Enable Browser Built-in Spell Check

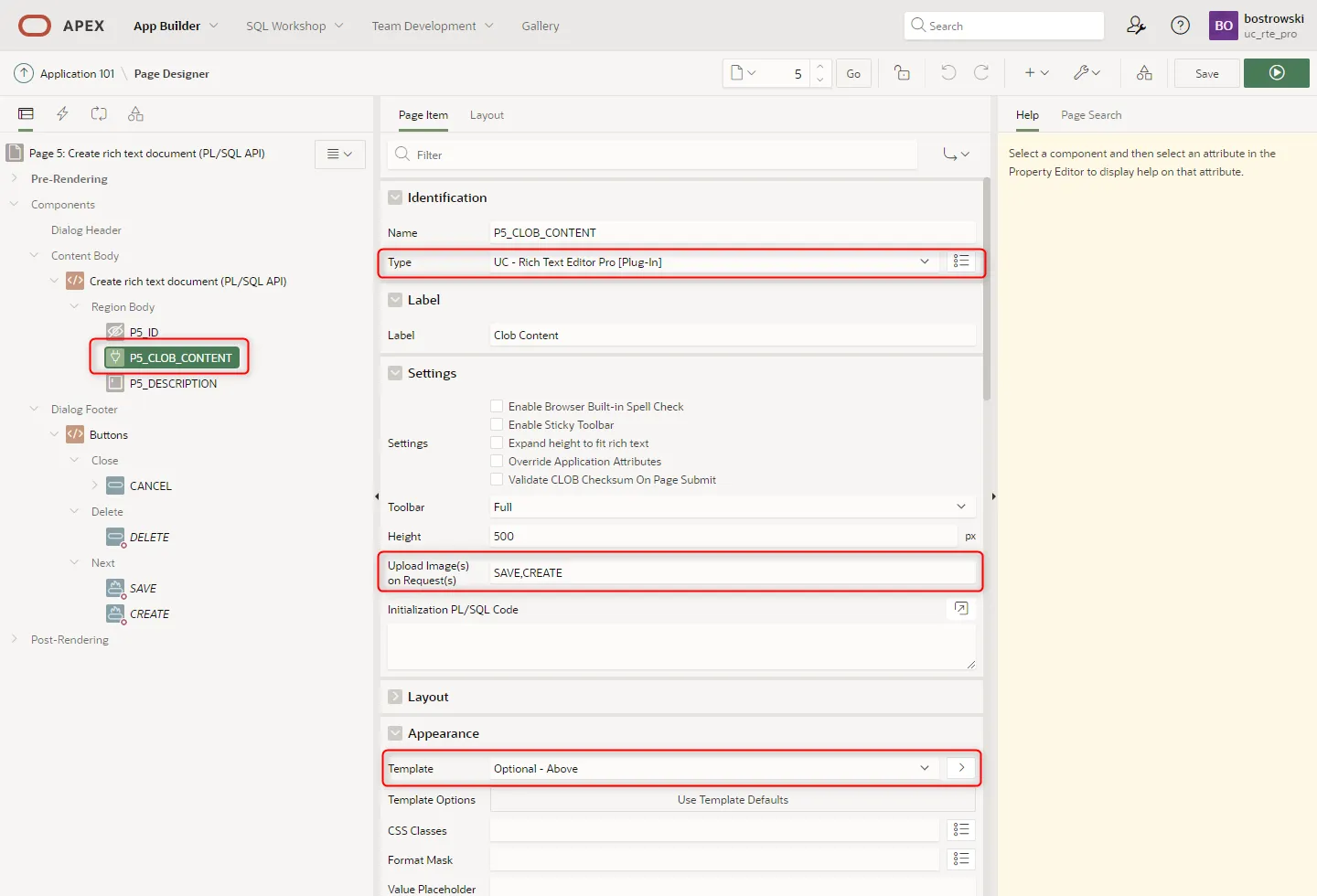point(497,407)
